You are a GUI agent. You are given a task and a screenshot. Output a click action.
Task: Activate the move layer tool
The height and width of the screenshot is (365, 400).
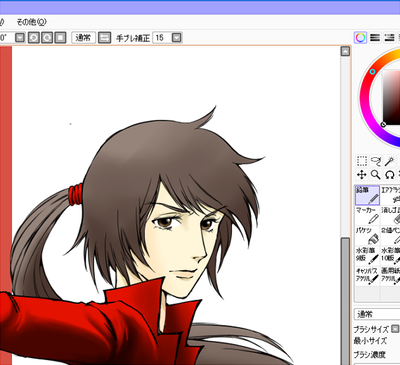tap(362, 174)
